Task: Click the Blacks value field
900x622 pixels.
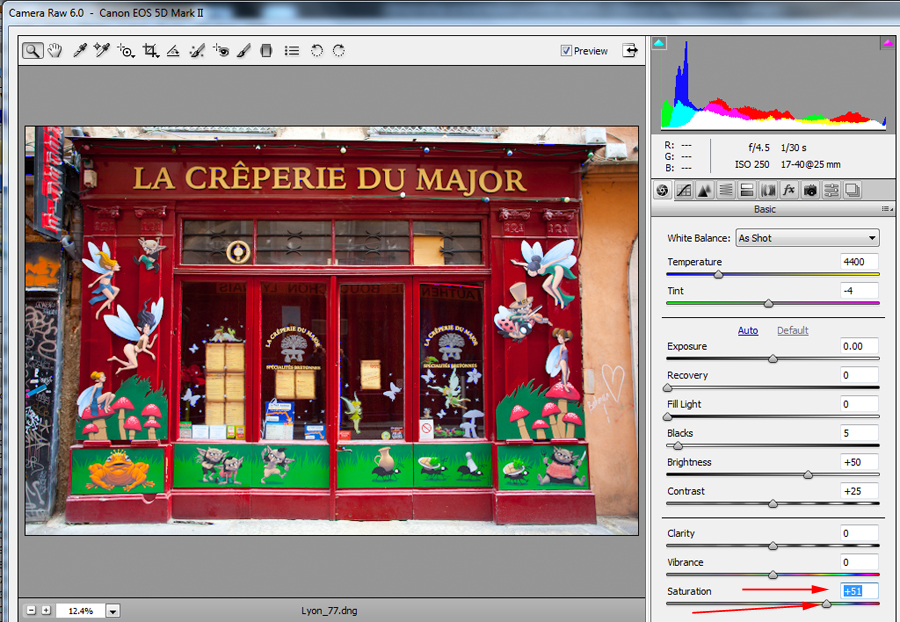Action: pyautogui.click(x=859, y=433)
